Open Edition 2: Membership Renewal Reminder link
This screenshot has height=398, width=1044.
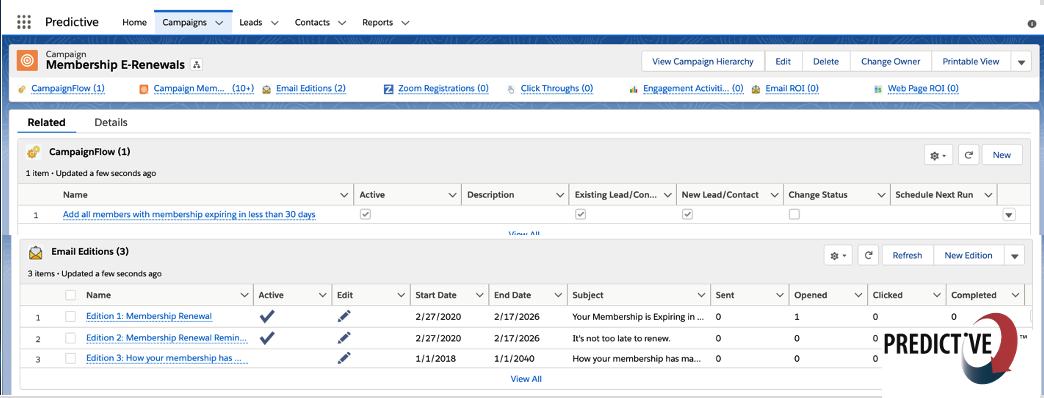click(x=166, y=338)
